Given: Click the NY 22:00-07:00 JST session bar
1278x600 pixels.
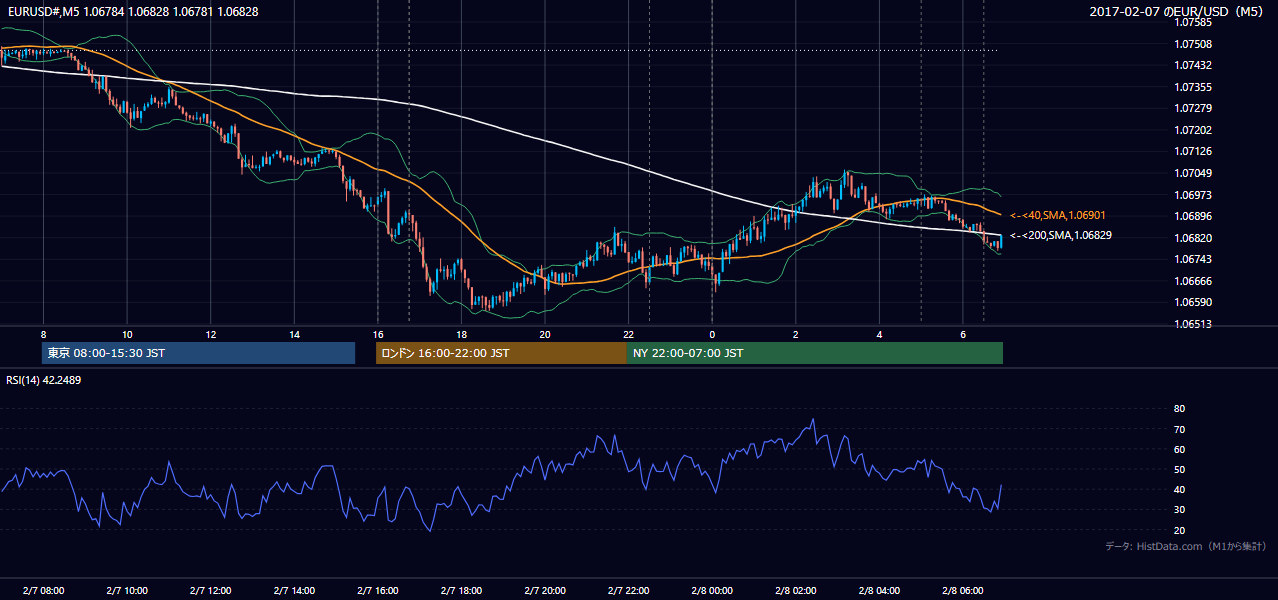Looking at the screenshot, I should point(814,353).
